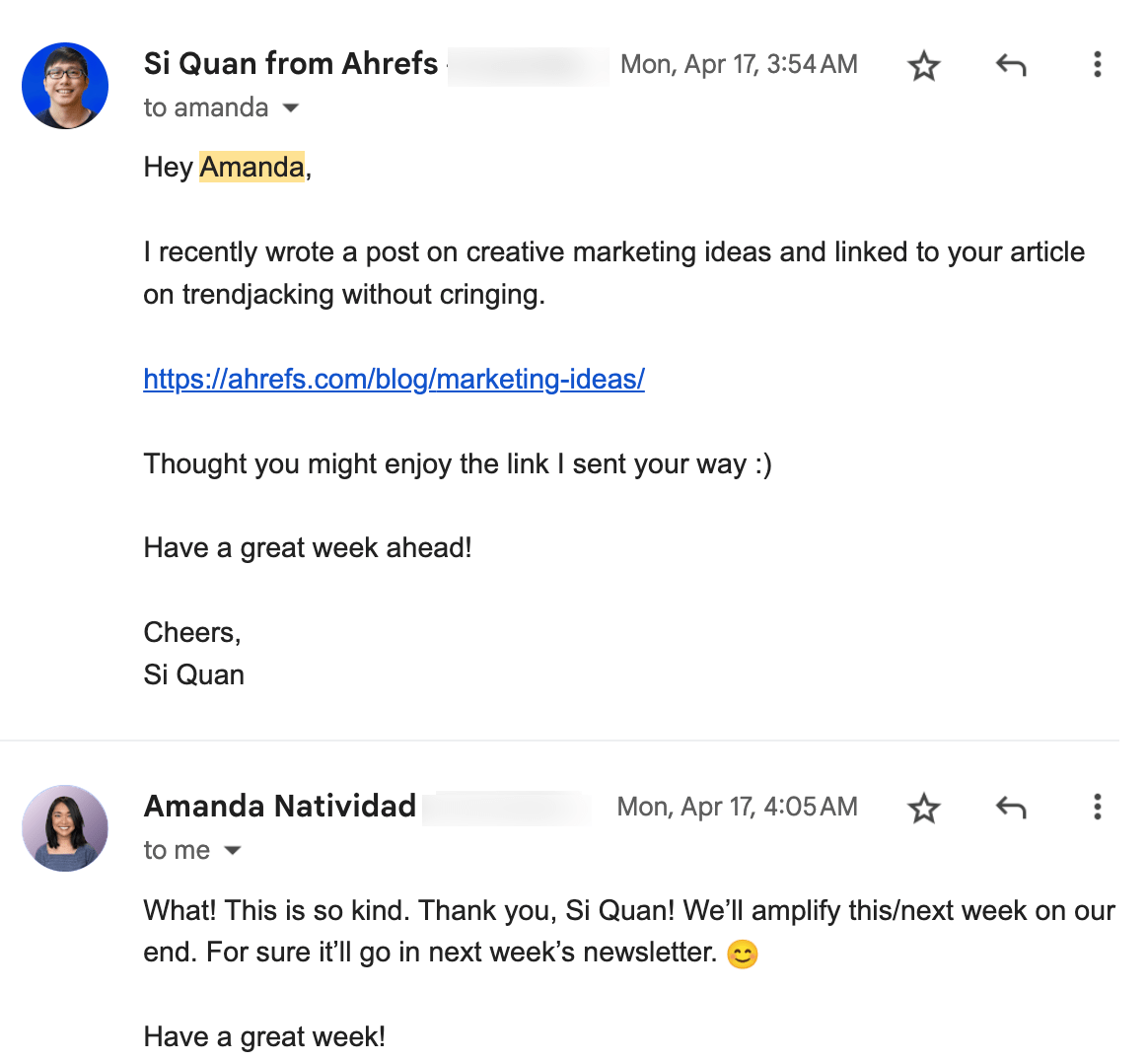Select the highlighted word 'Amanda'
Screen dimensions: 1148x1061
251,167
